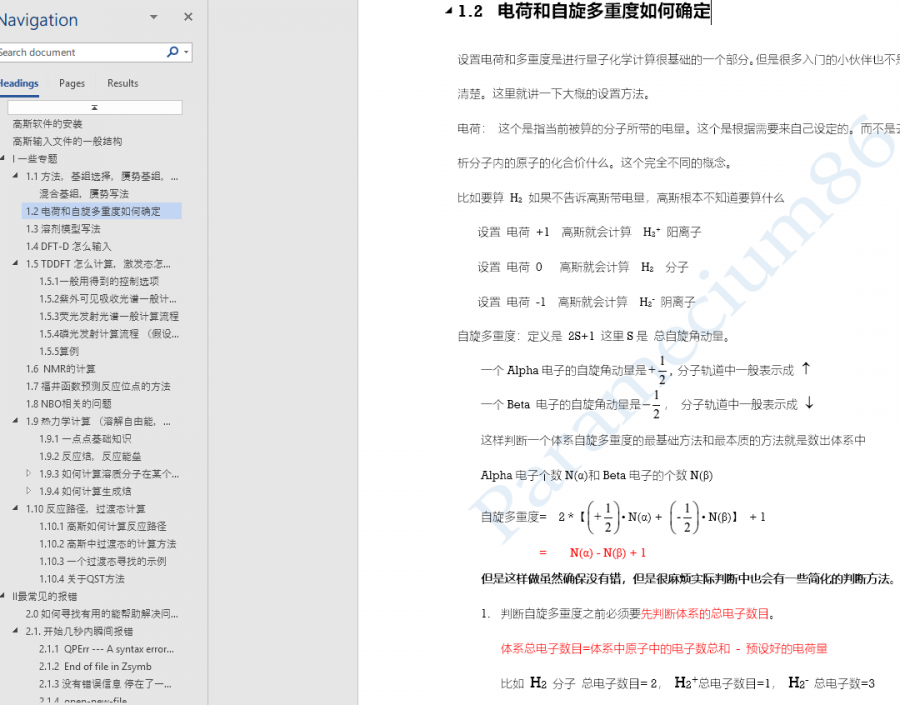Select 高斯软件的安装 heading
900x705 pixels.
(x=48, y=124)
